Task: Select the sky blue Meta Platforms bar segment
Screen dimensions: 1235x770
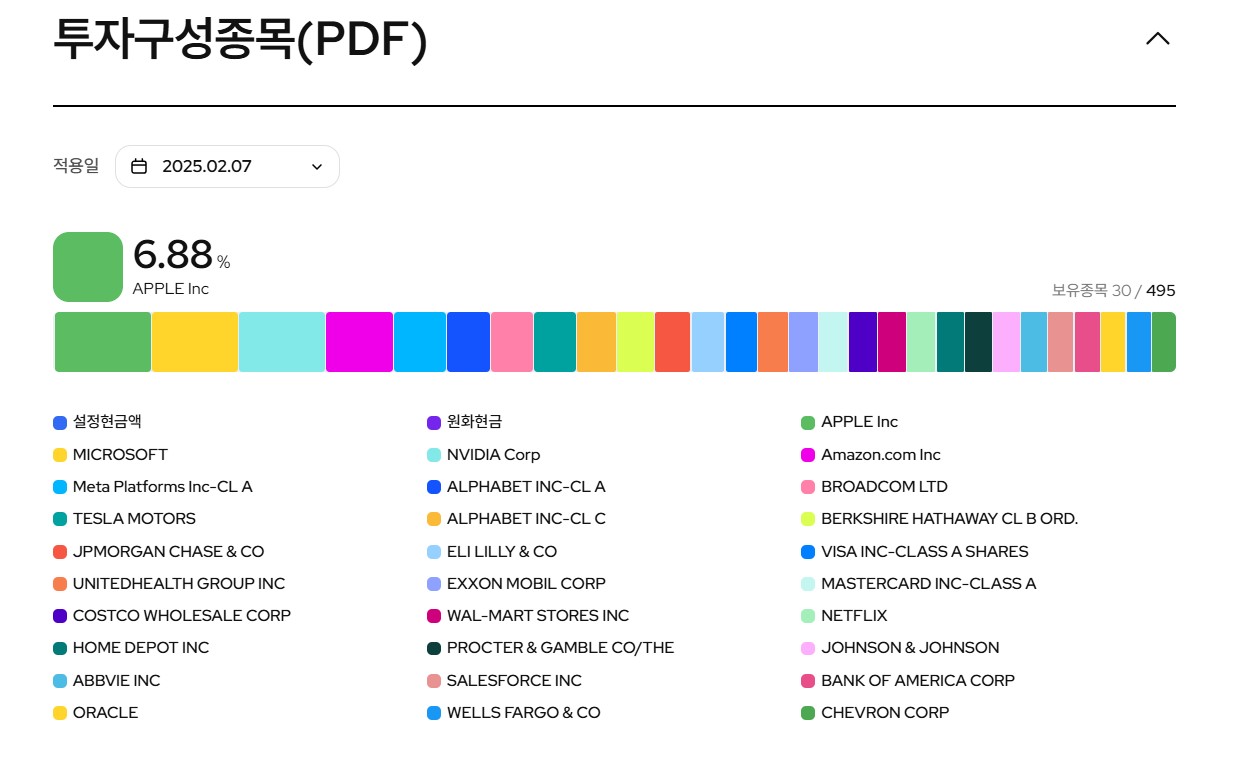Action: (420, 342)
